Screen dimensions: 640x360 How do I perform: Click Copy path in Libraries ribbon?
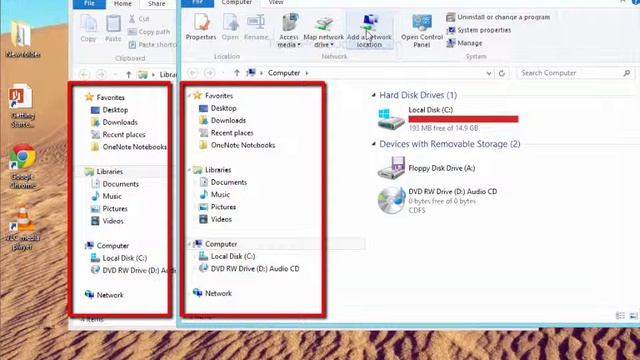tap(149, 32)
